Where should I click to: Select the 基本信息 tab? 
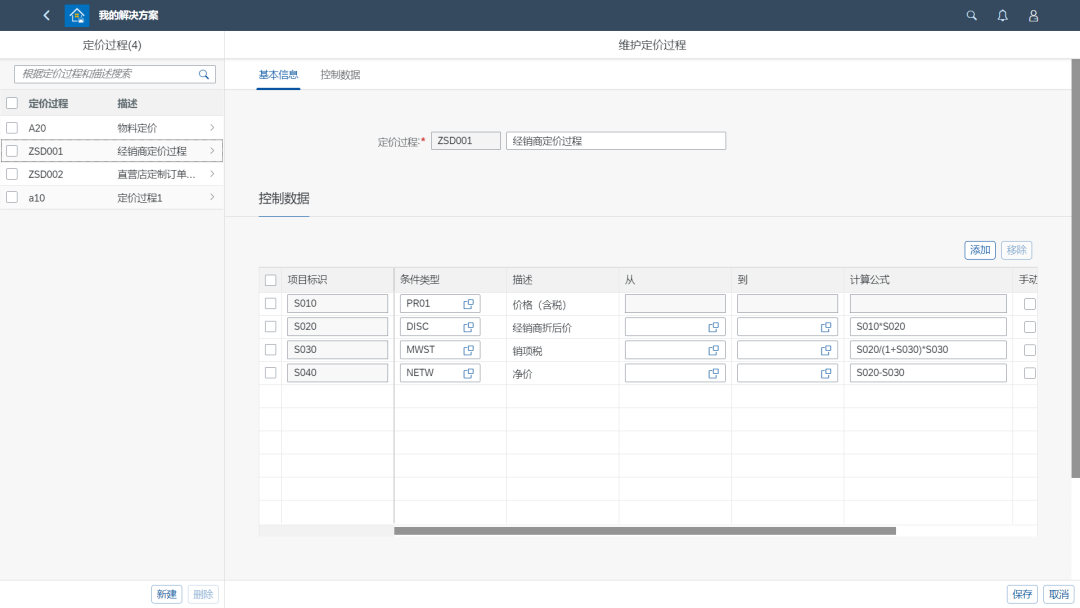click(278, 75)
